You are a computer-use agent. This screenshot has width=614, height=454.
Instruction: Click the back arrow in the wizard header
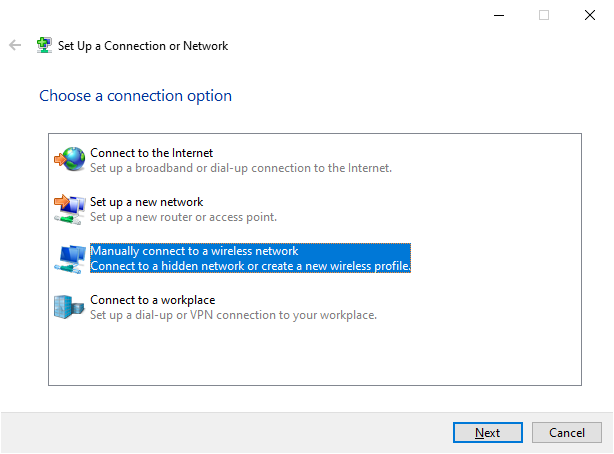coord(15,46)
